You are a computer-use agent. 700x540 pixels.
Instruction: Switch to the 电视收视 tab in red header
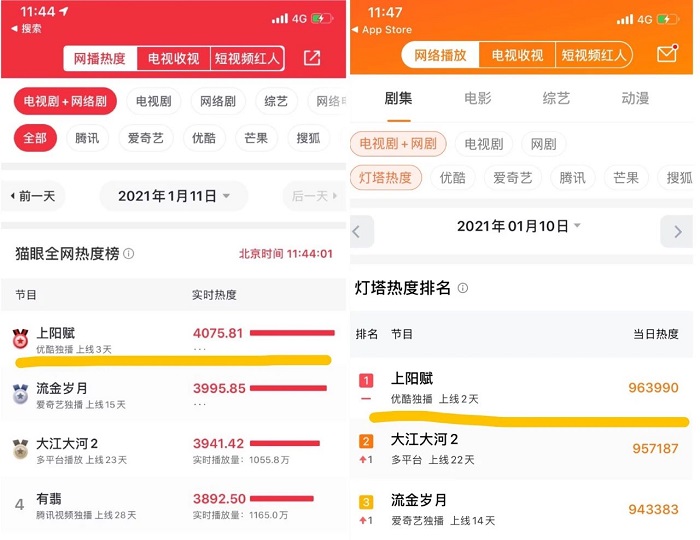(173, 58)
